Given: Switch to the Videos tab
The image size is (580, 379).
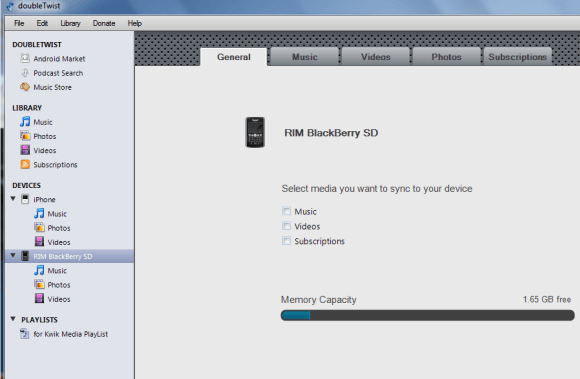Looking at the screenshot, I should (x=375, y=57).
